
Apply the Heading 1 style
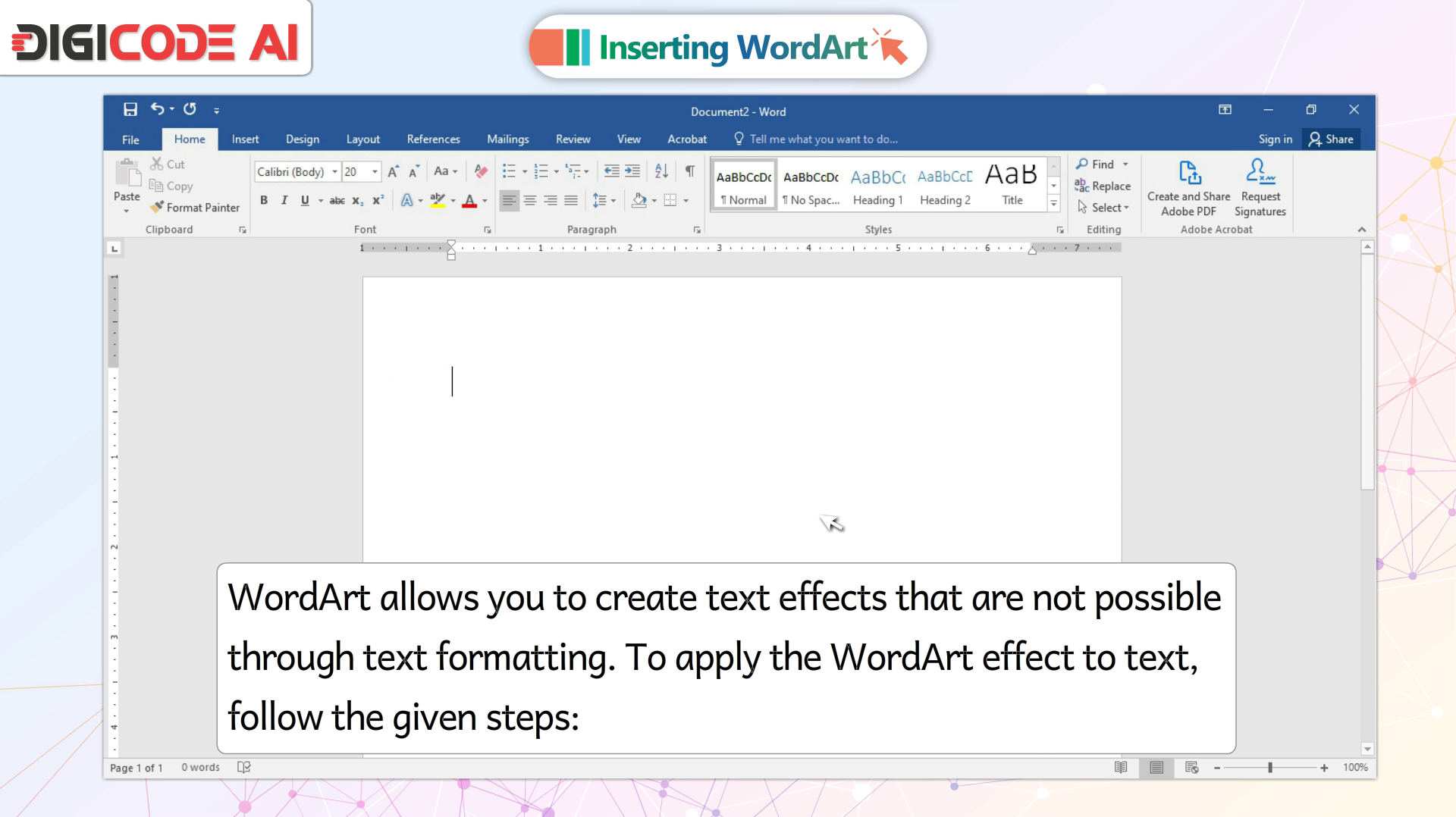[878, 186]
